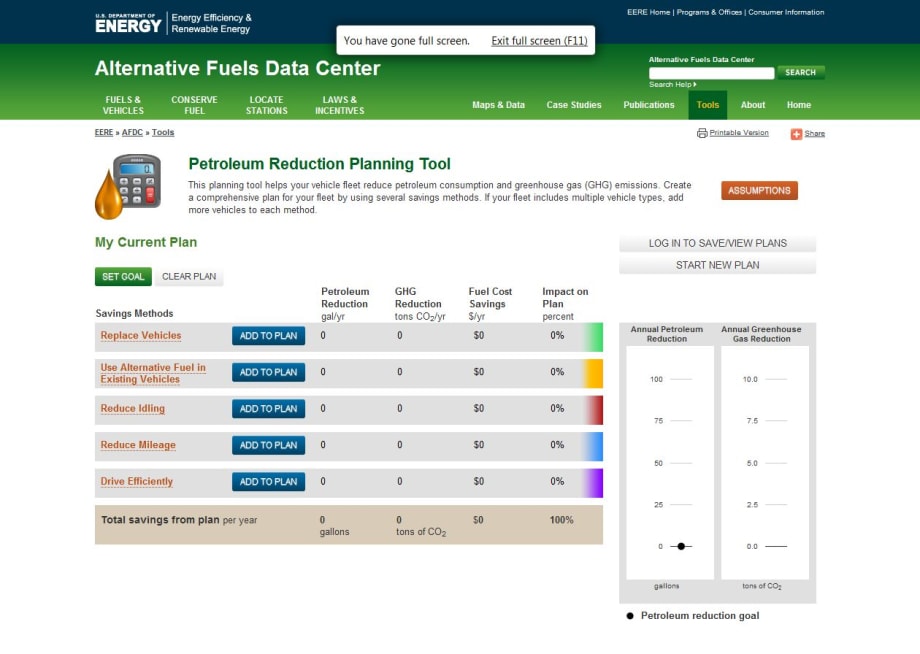The image size is (920, 654).
Task: Open the Publications section
Action: pyautogui.click(x=649, y=105)
